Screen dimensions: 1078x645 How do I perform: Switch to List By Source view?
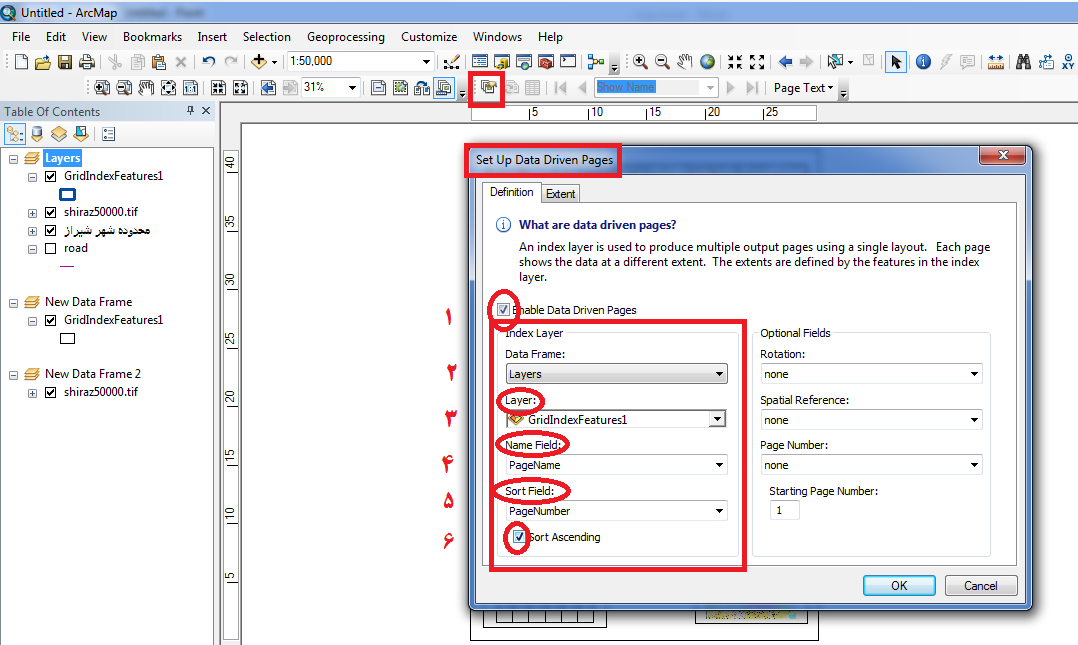pyautogui.click(x=37, y=133)
